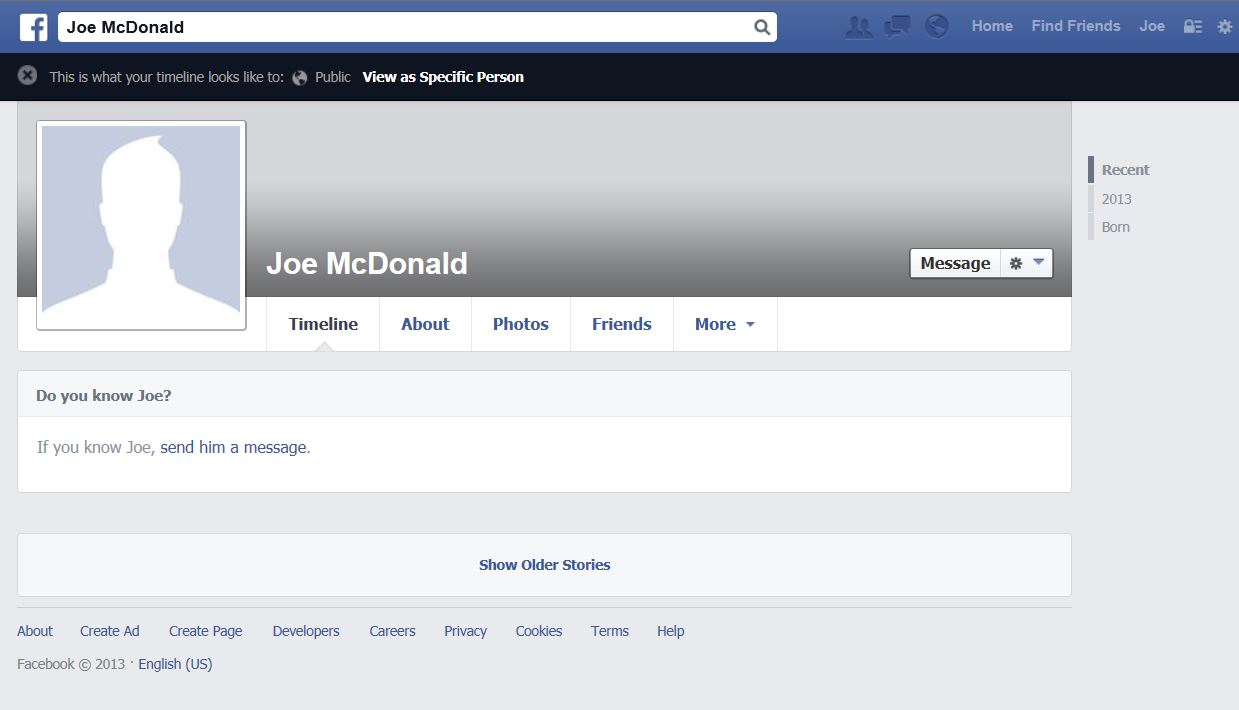The width and height of the screenshot is (1239, 710).
Task: Open the Careers footer link
Action: point(392,631)
